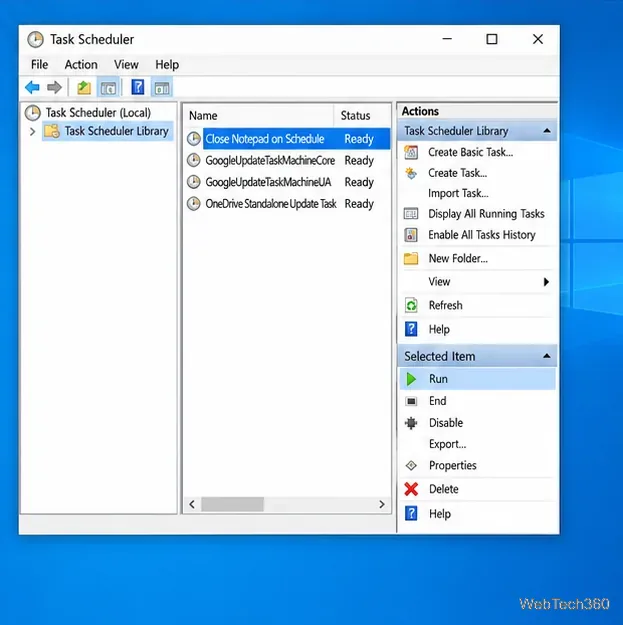Open the File menu
The width and height of the screenshot is (623, 625).
(39, 65)
